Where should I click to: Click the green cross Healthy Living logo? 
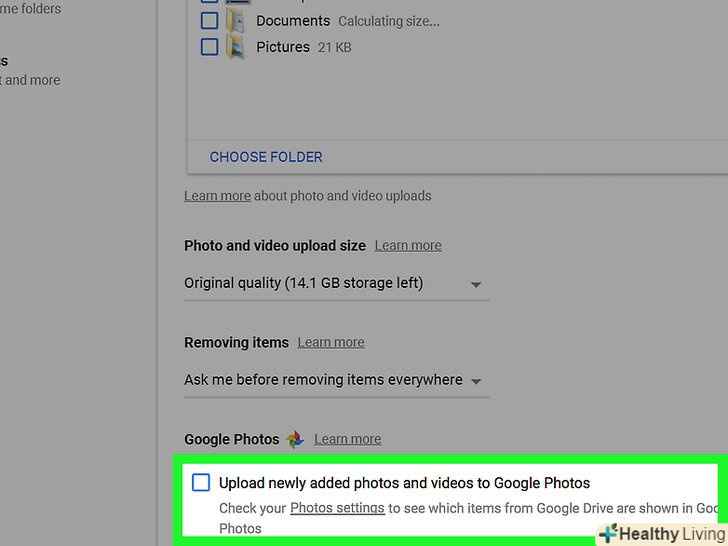coord(607,534)
